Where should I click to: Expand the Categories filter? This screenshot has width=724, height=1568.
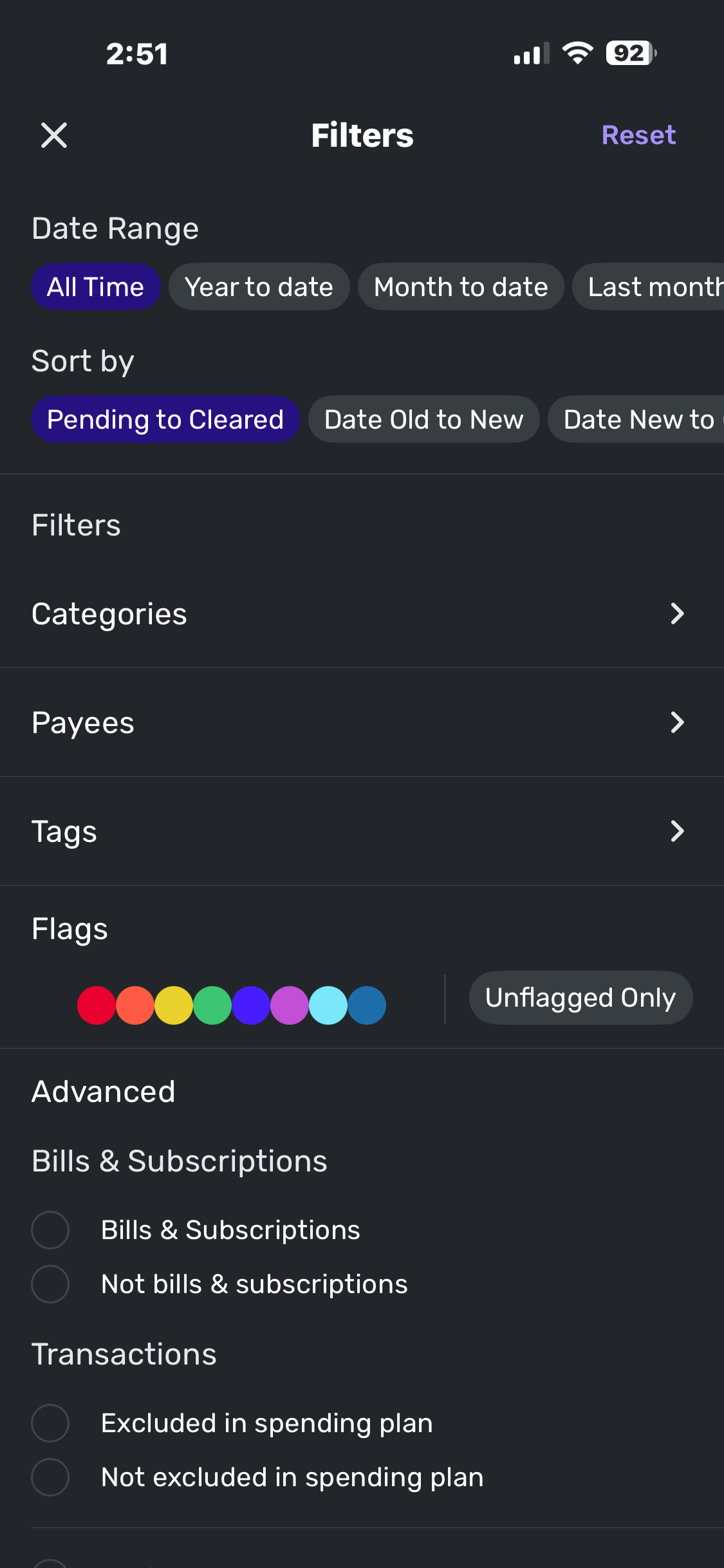coord(676,614)
